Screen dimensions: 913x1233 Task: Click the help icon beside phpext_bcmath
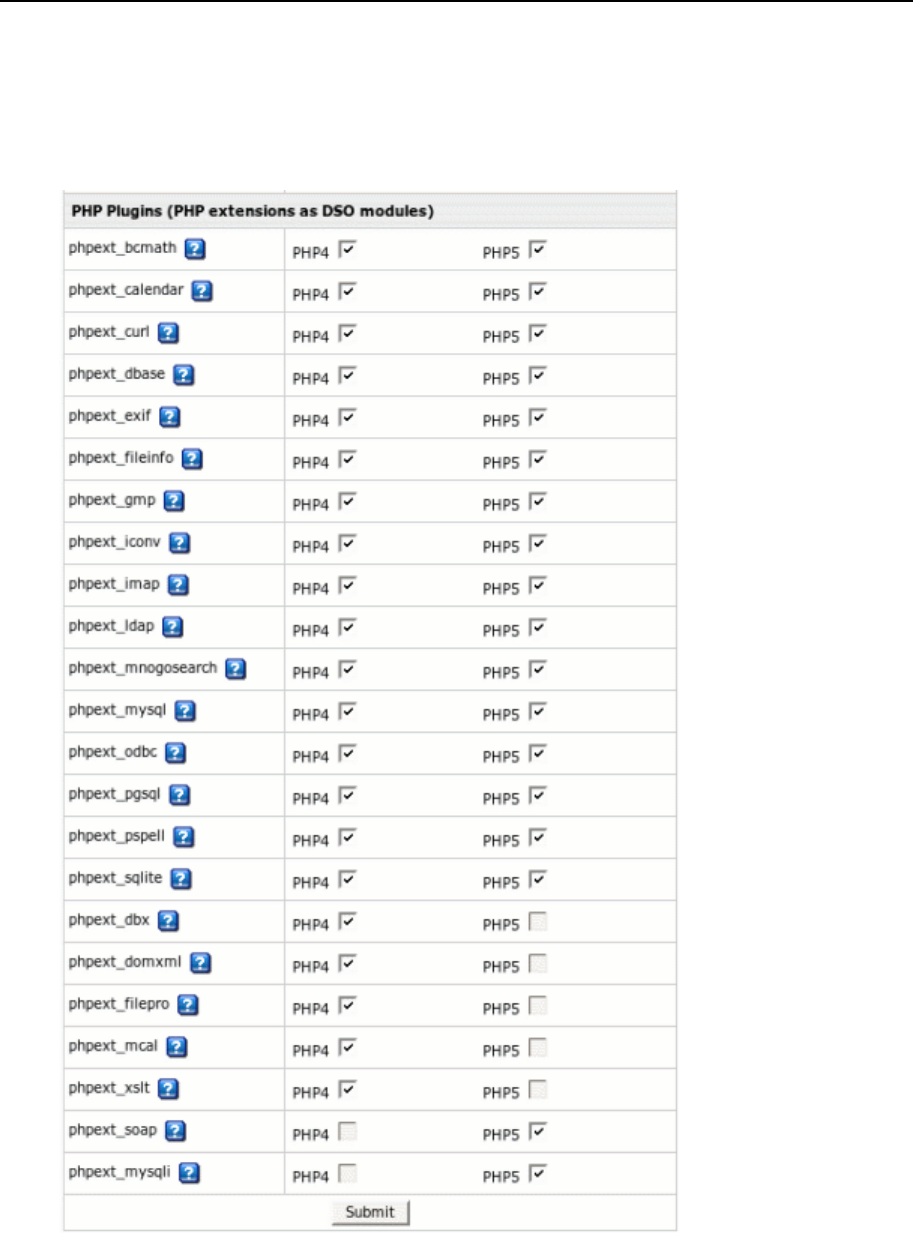[x=196, y=249]
